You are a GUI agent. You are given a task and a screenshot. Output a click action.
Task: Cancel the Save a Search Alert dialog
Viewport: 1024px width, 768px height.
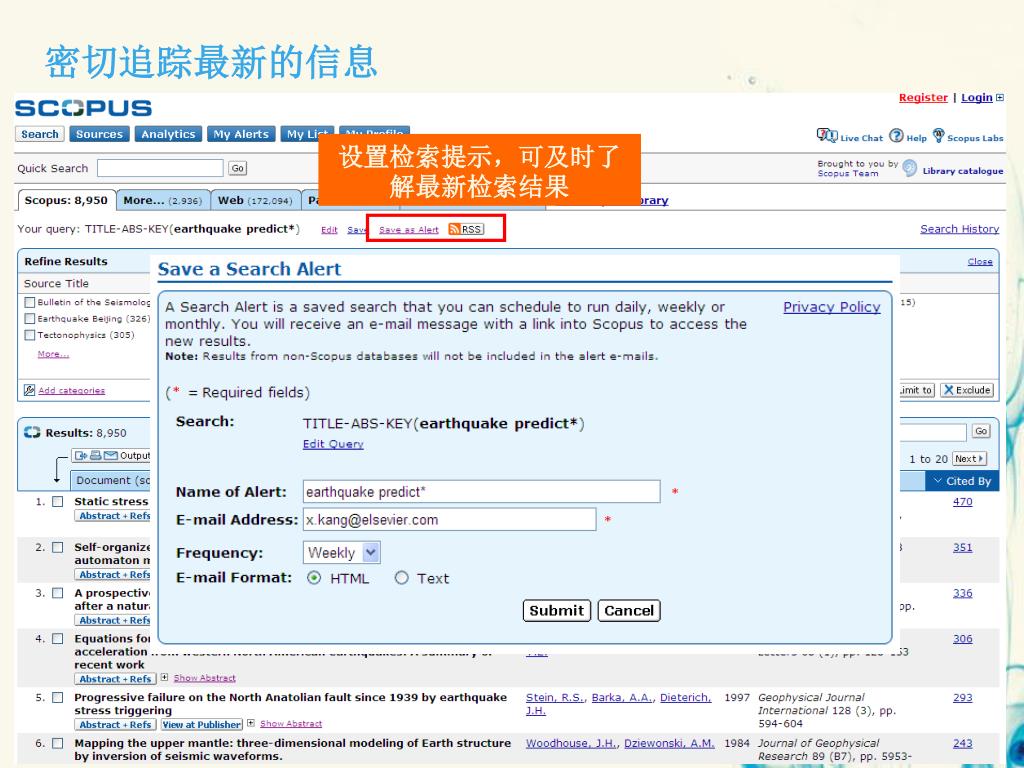(x=629, y=611)
